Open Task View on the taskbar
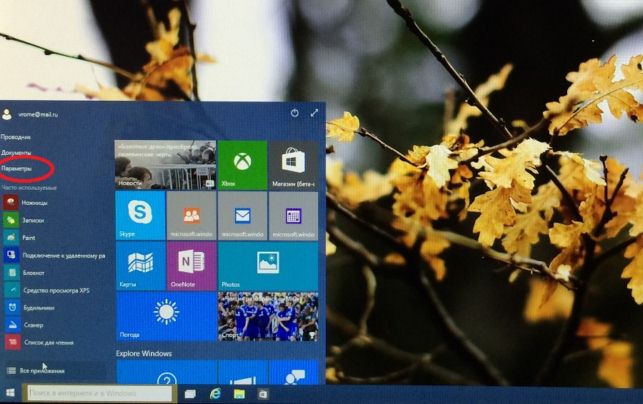Image resolution: width=643 pixels, height=404 pixels. tap(190, 394)
